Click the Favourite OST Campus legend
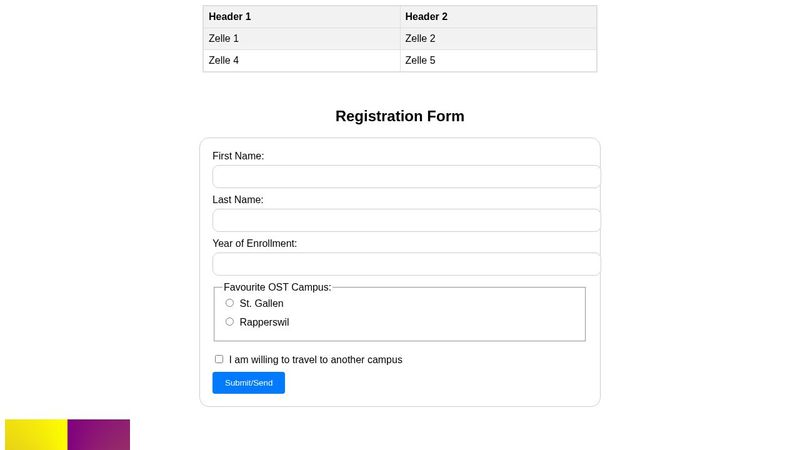Screen dimensions: 800x450 277,287
